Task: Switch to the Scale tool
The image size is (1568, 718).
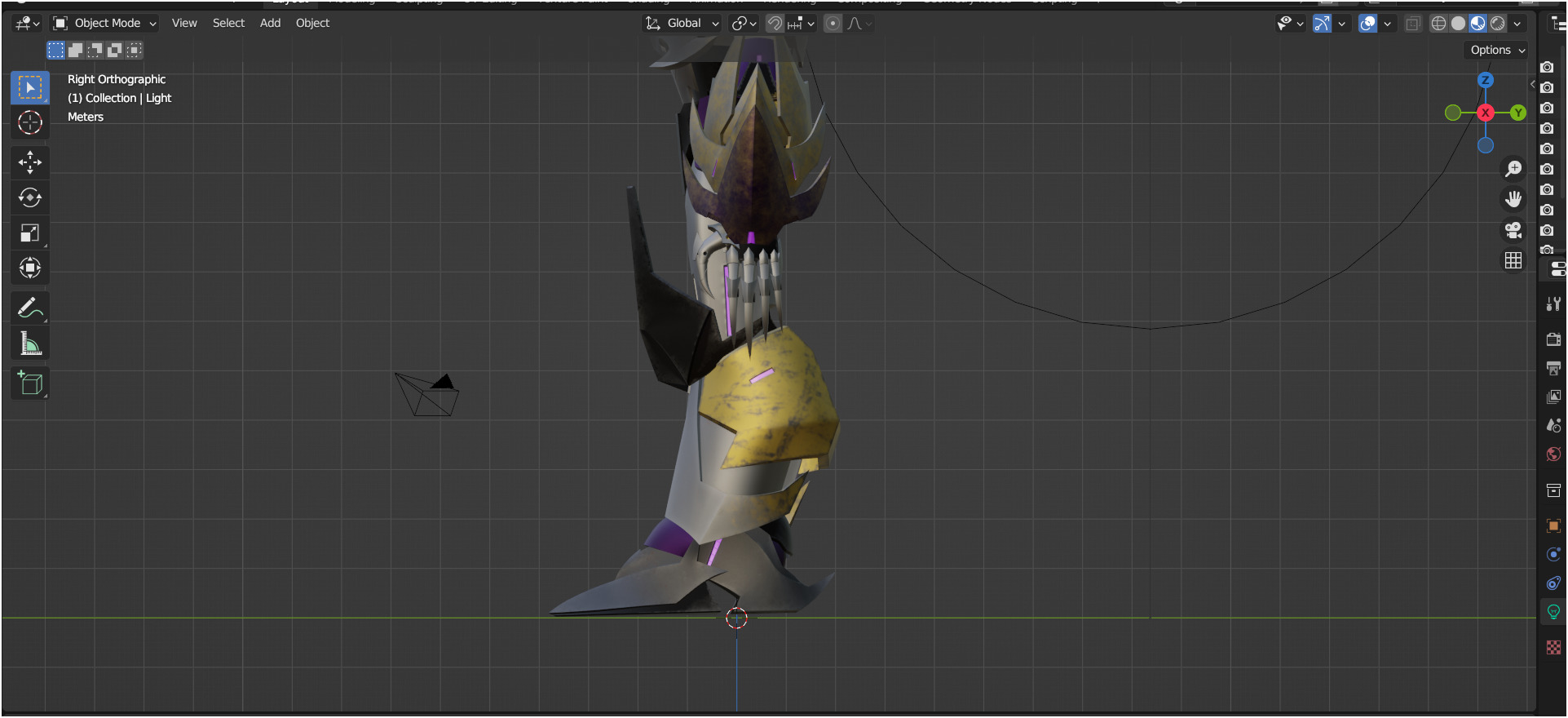Action: (x=30, y=233)
